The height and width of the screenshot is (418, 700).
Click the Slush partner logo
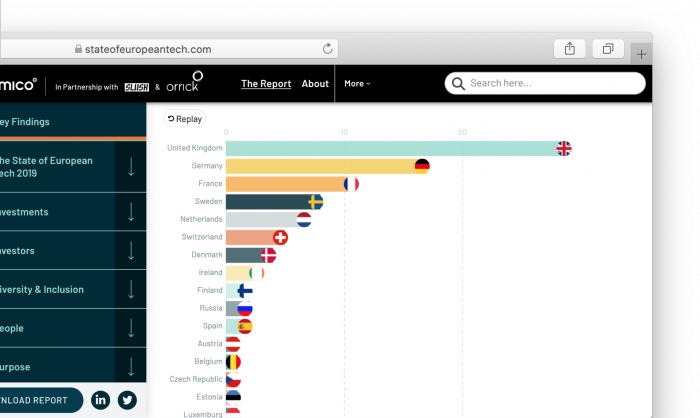click(137, 87)
